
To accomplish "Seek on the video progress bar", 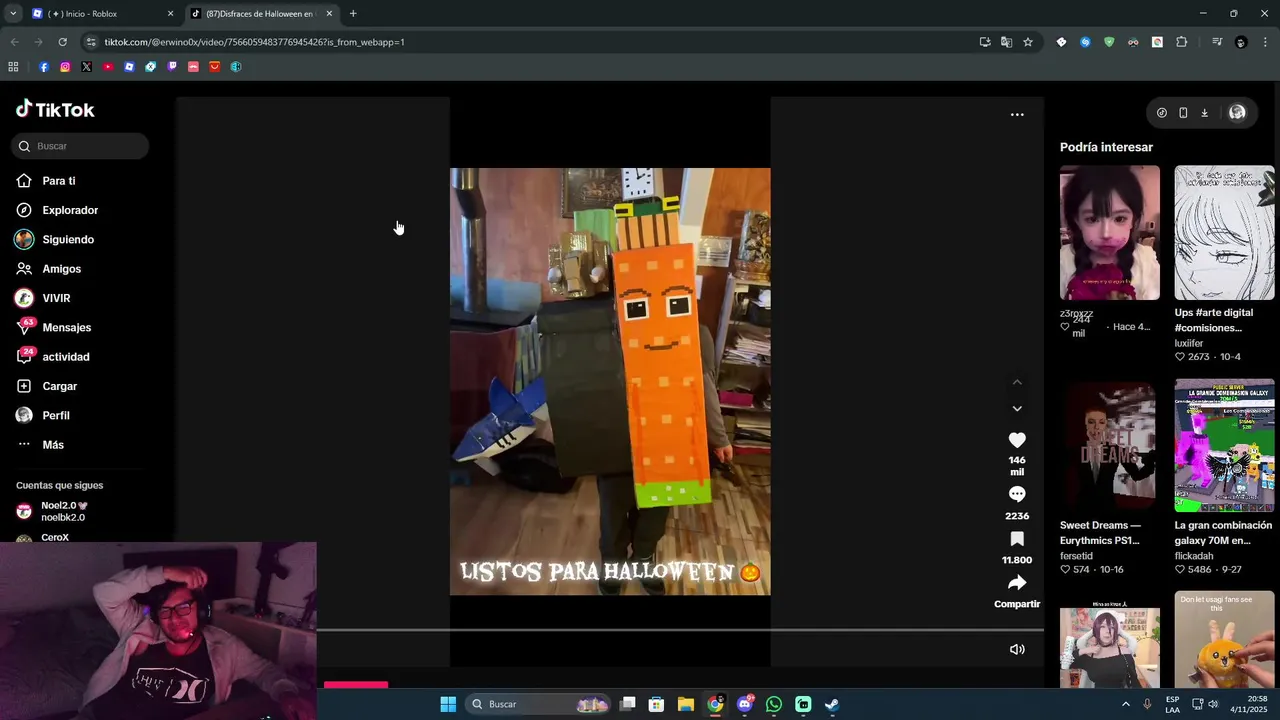I will click(x=680, y=630).
